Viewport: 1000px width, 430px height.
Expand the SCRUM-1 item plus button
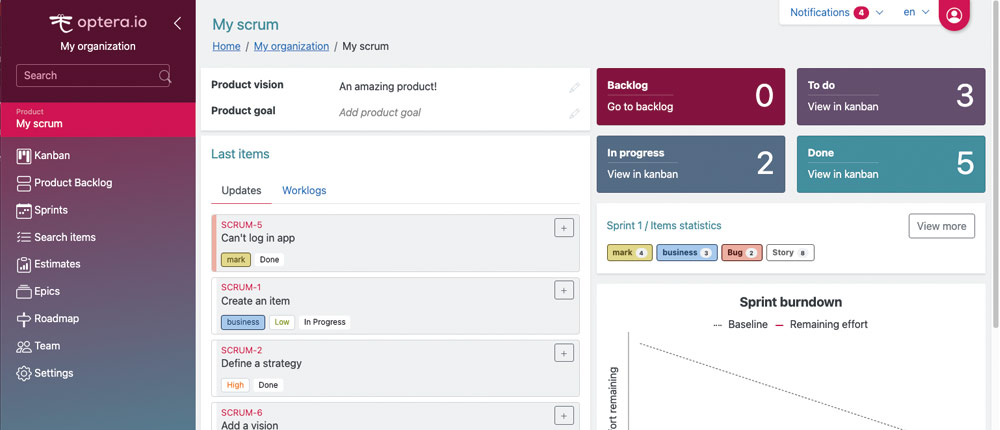tap(564, 290)
